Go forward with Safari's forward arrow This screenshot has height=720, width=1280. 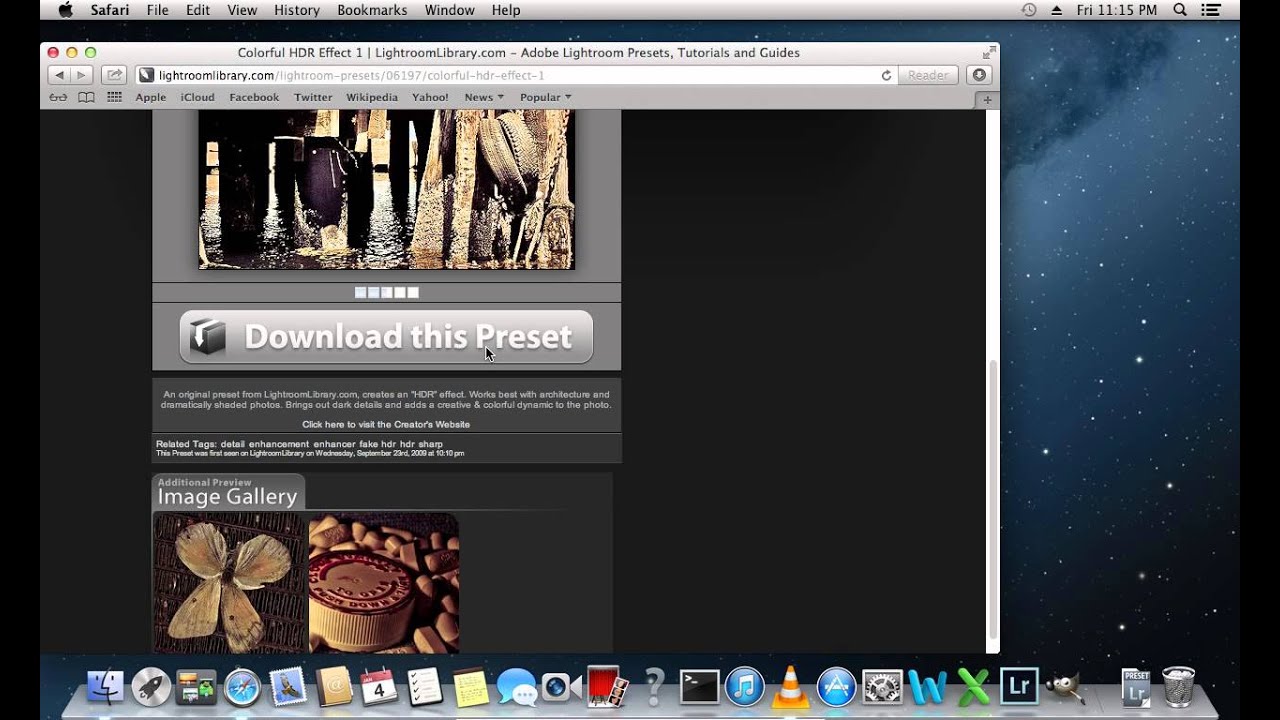(x=82, y=75)
